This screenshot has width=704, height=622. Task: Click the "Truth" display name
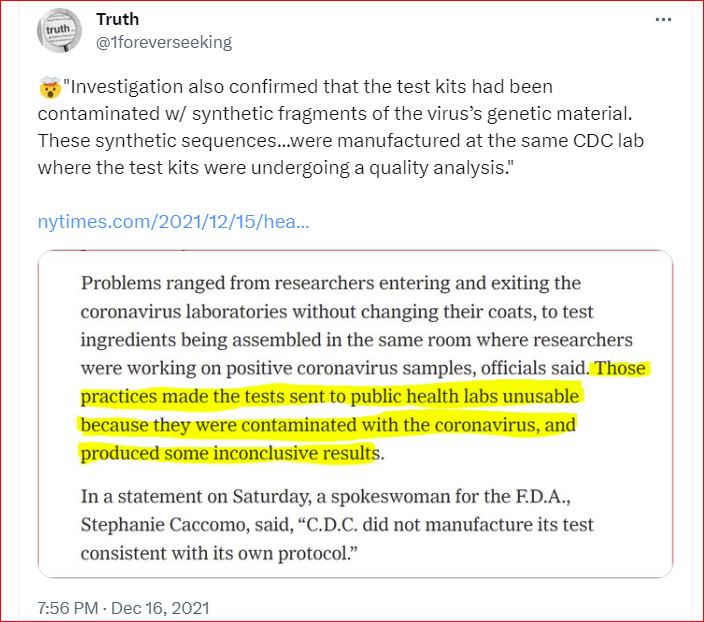click(118, 19)
